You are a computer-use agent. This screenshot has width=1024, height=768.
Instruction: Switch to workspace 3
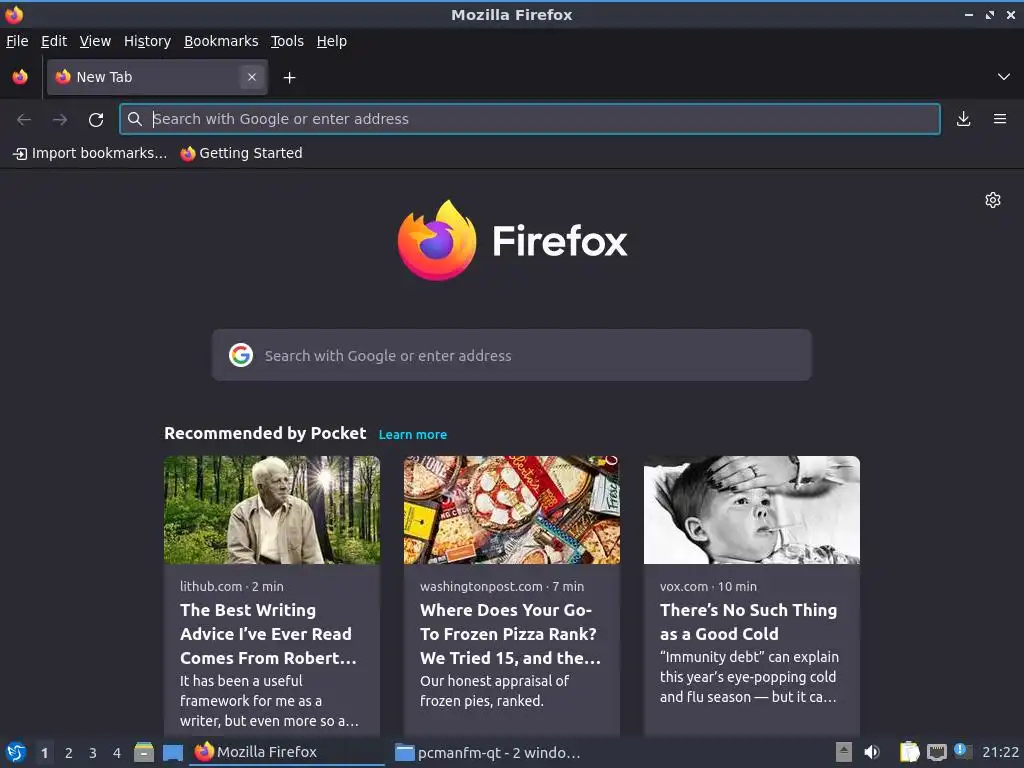tap(93, 753)
